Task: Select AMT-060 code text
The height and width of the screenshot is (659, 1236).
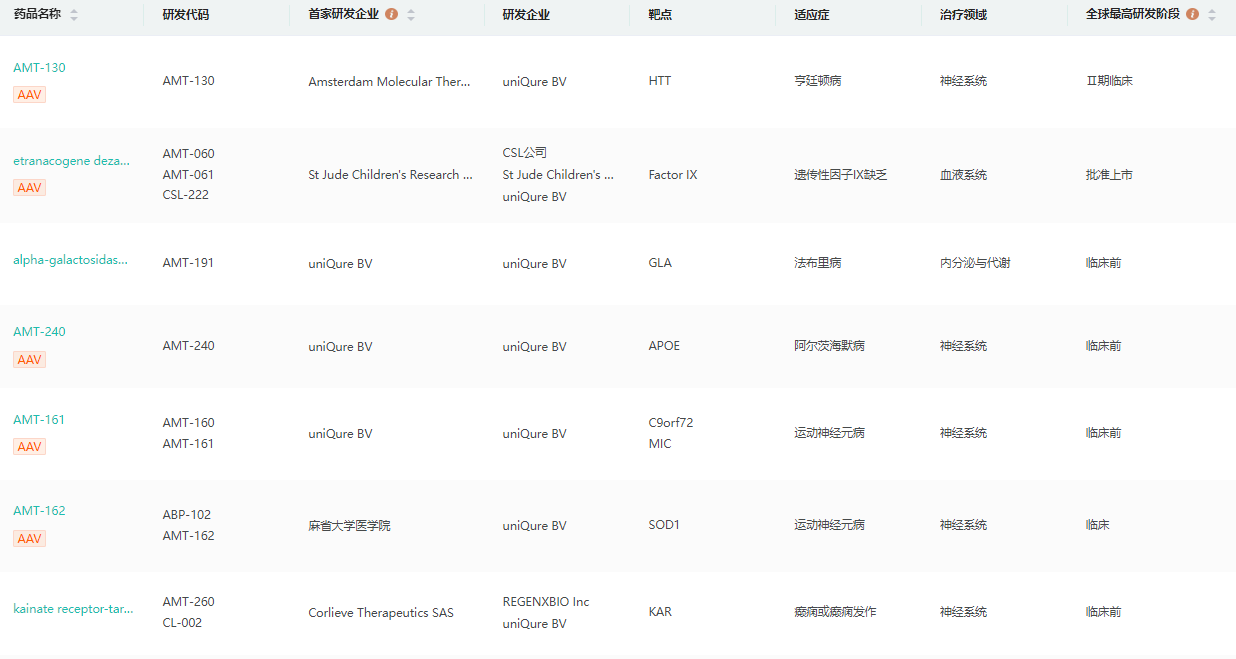Action: (188, 154)
